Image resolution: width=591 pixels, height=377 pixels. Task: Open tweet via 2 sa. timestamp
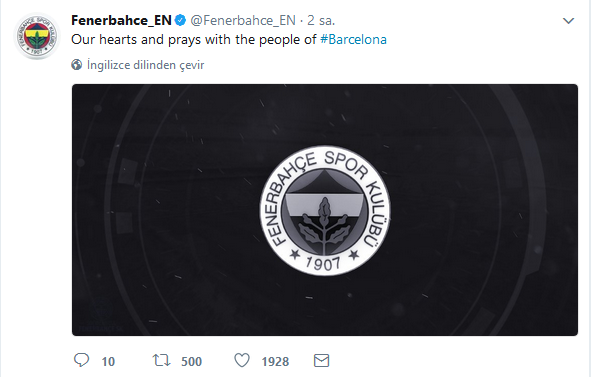pyautogui.click(x=321, y=20)
